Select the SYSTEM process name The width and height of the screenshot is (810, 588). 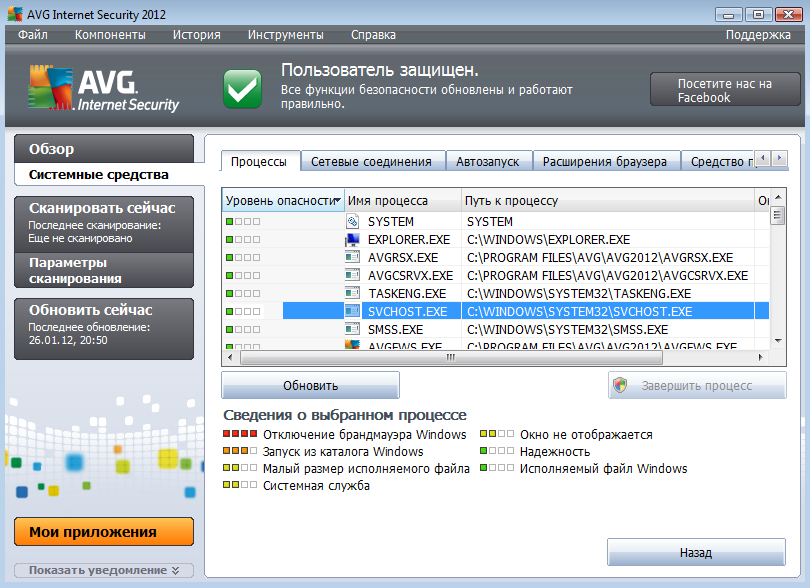(391, 222)
